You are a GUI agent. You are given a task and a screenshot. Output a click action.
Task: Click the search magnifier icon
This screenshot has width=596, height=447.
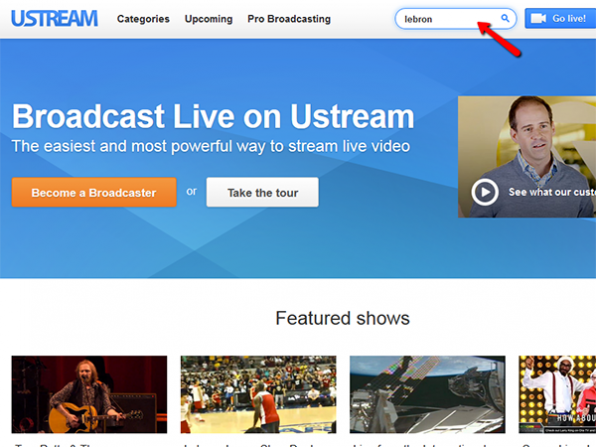[505, 18]
